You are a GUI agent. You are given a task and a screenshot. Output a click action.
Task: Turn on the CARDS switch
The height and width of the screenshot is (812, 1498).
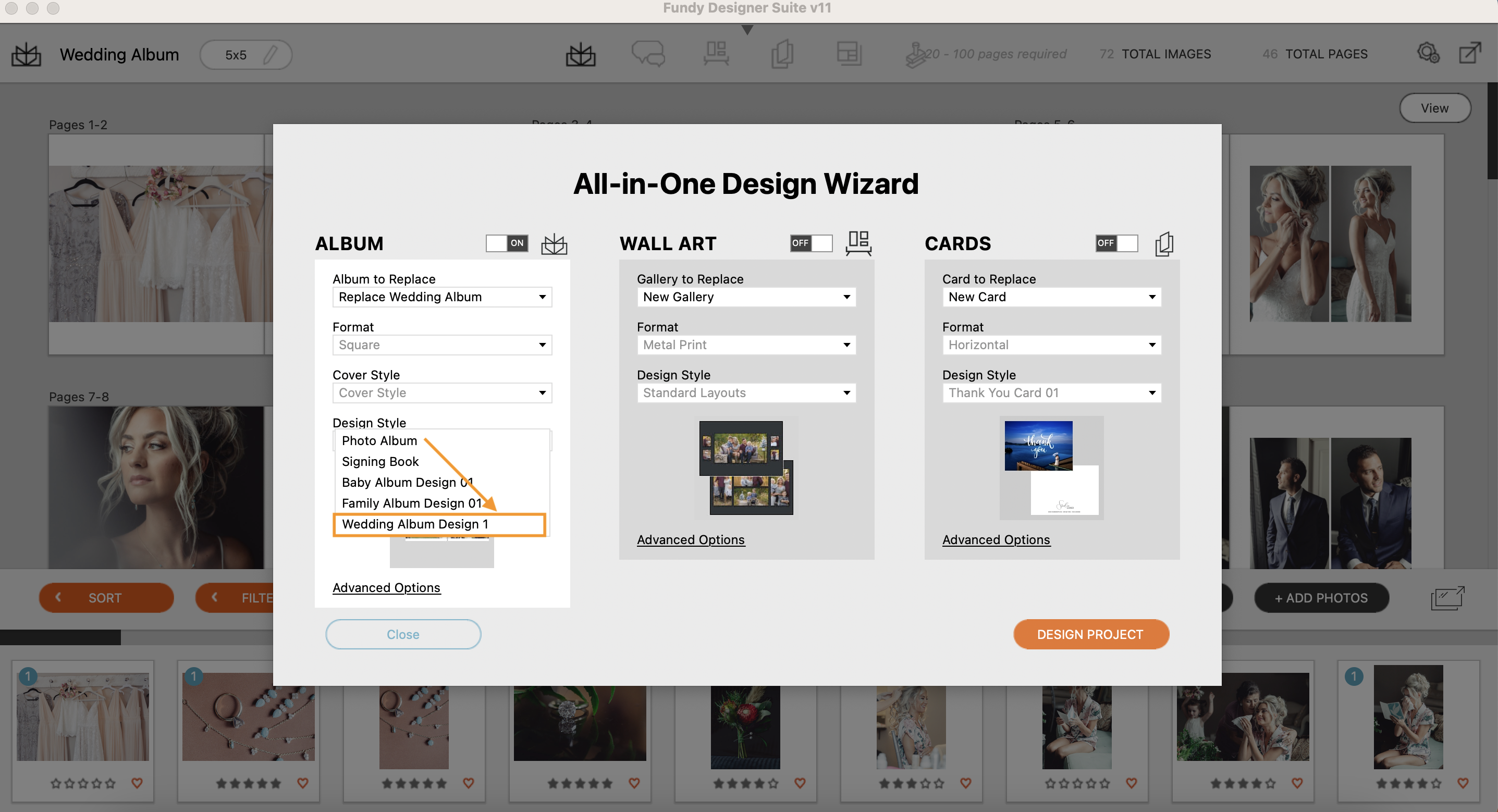pyautogui.click(x=1116, y=243)
